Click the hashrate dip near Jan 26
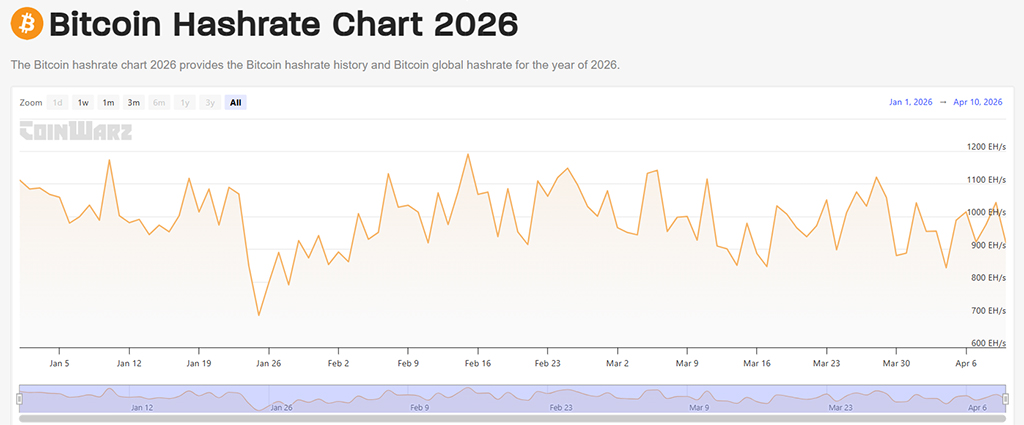Viewport: 1024px width, 425px height. (259, 315)
